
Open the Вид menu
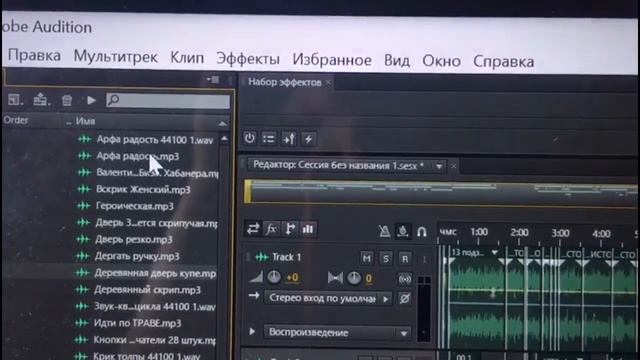point(397,61)
